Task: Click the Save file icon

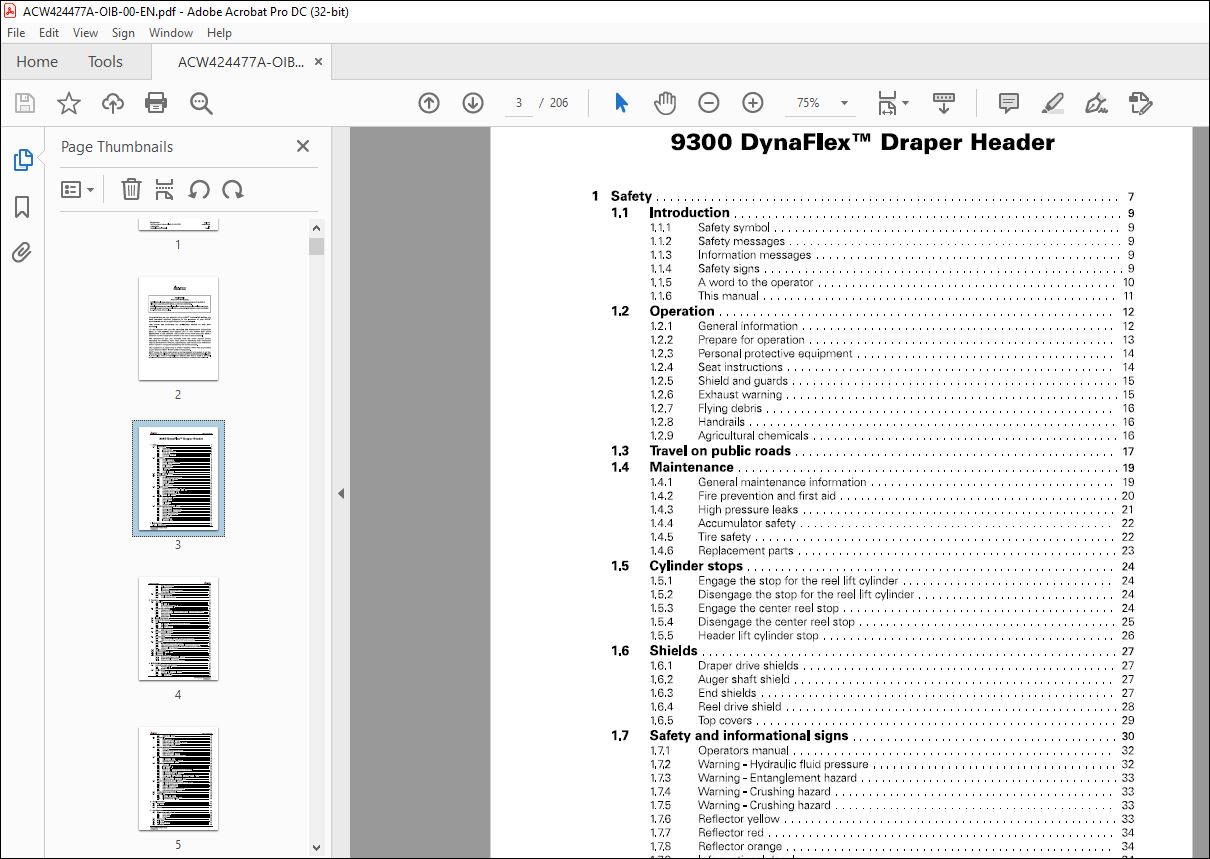Action: [25, 103]
